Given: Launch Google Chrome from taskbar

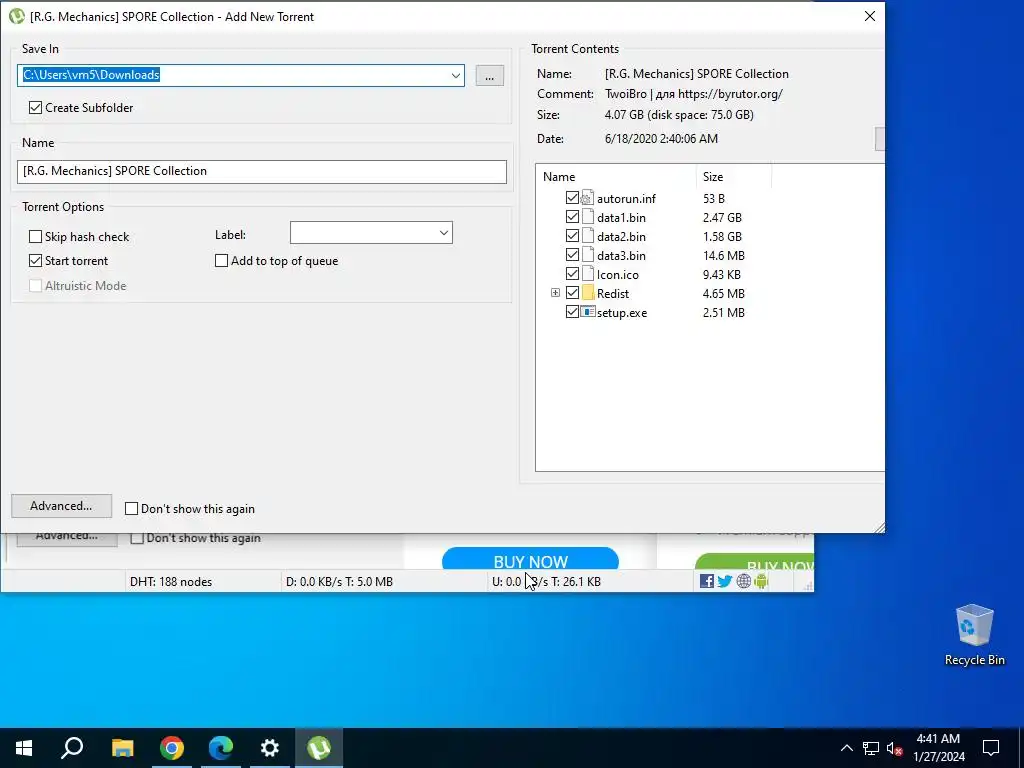Looking at the screenshot, I should click(x=172, y=748).
